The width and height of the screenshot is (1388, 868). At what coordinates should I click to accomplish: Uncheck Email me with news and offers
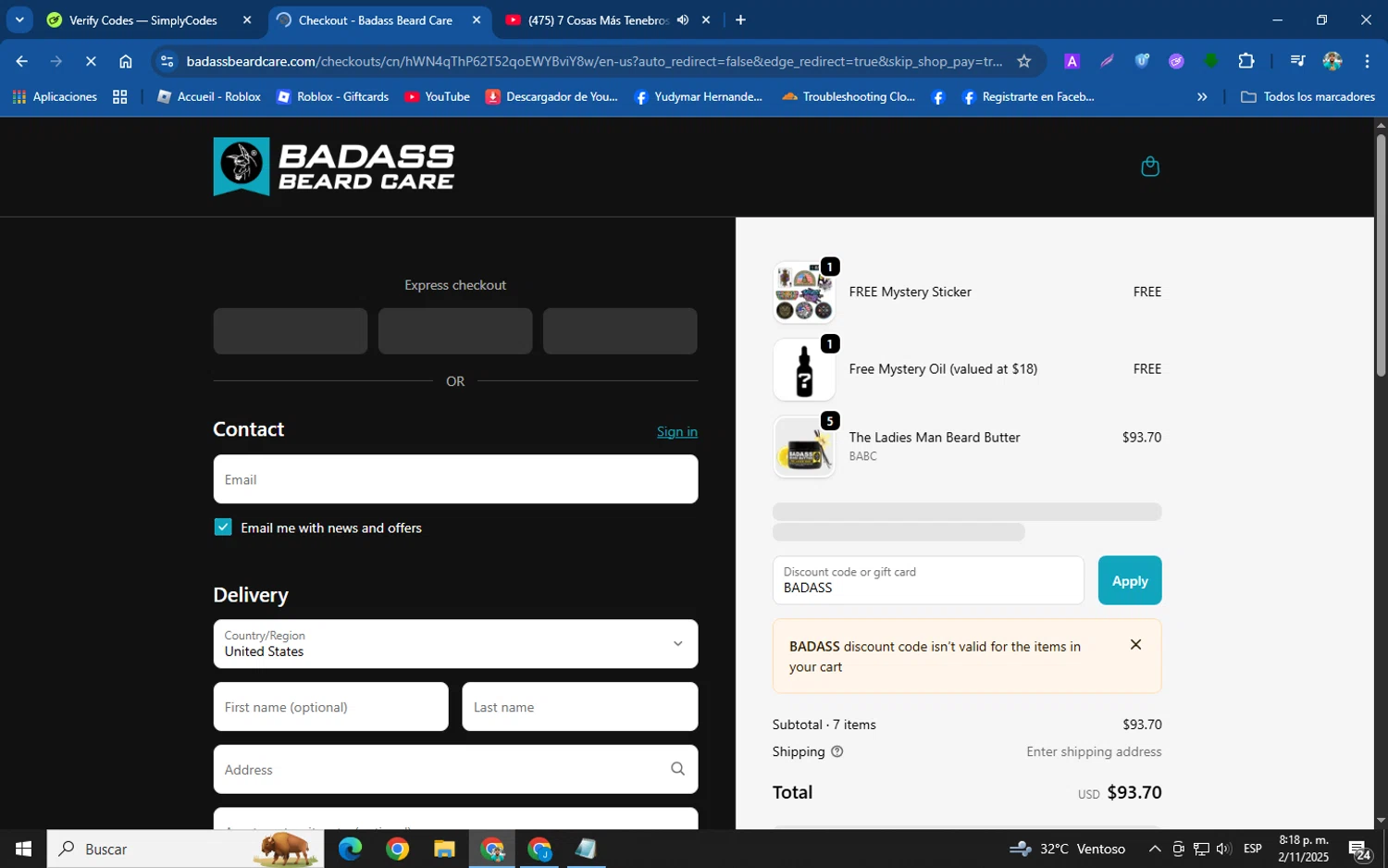tap(223, 527)
